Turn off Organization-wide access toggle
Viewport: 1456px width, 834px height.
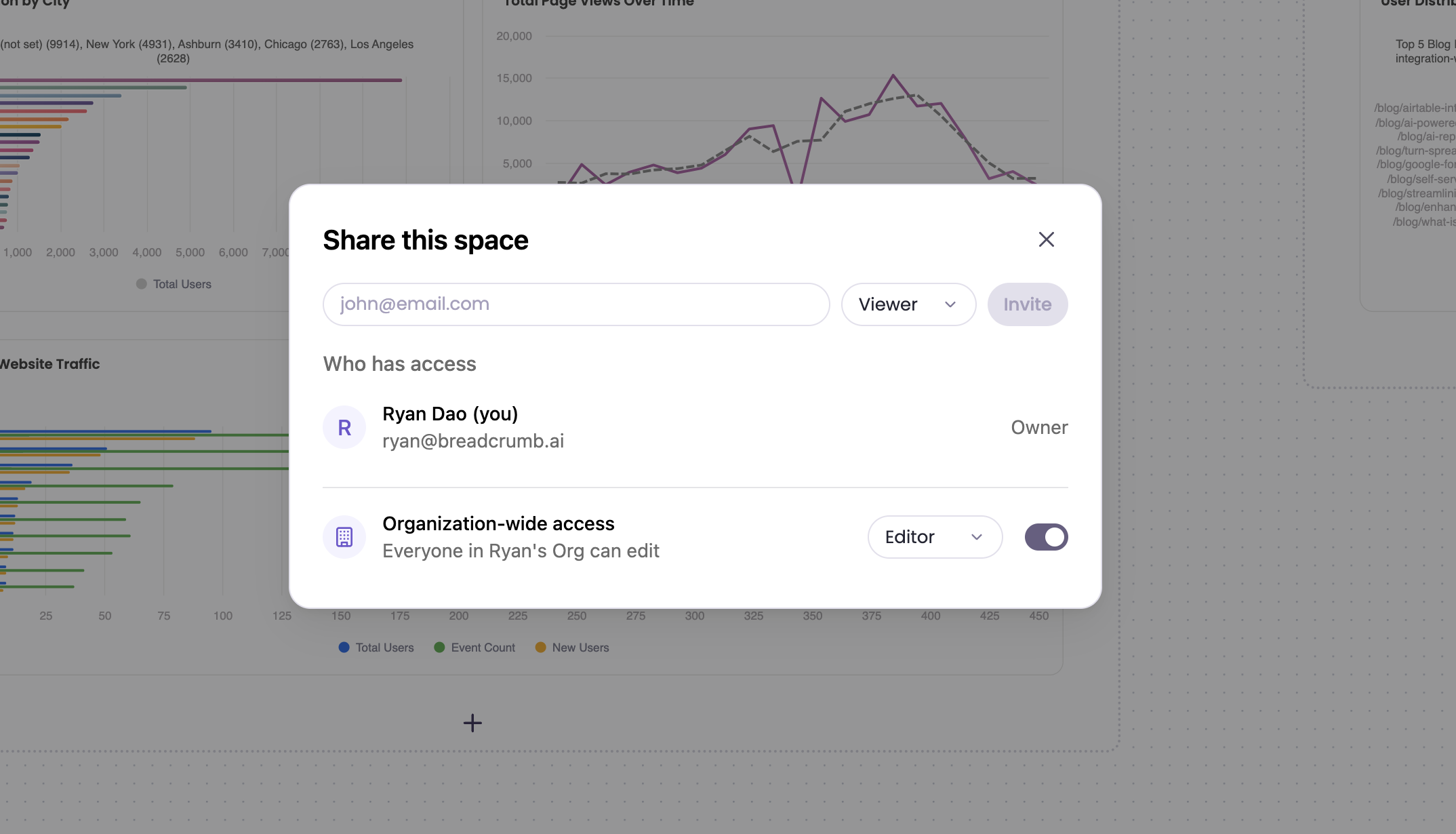(1046, 537)
